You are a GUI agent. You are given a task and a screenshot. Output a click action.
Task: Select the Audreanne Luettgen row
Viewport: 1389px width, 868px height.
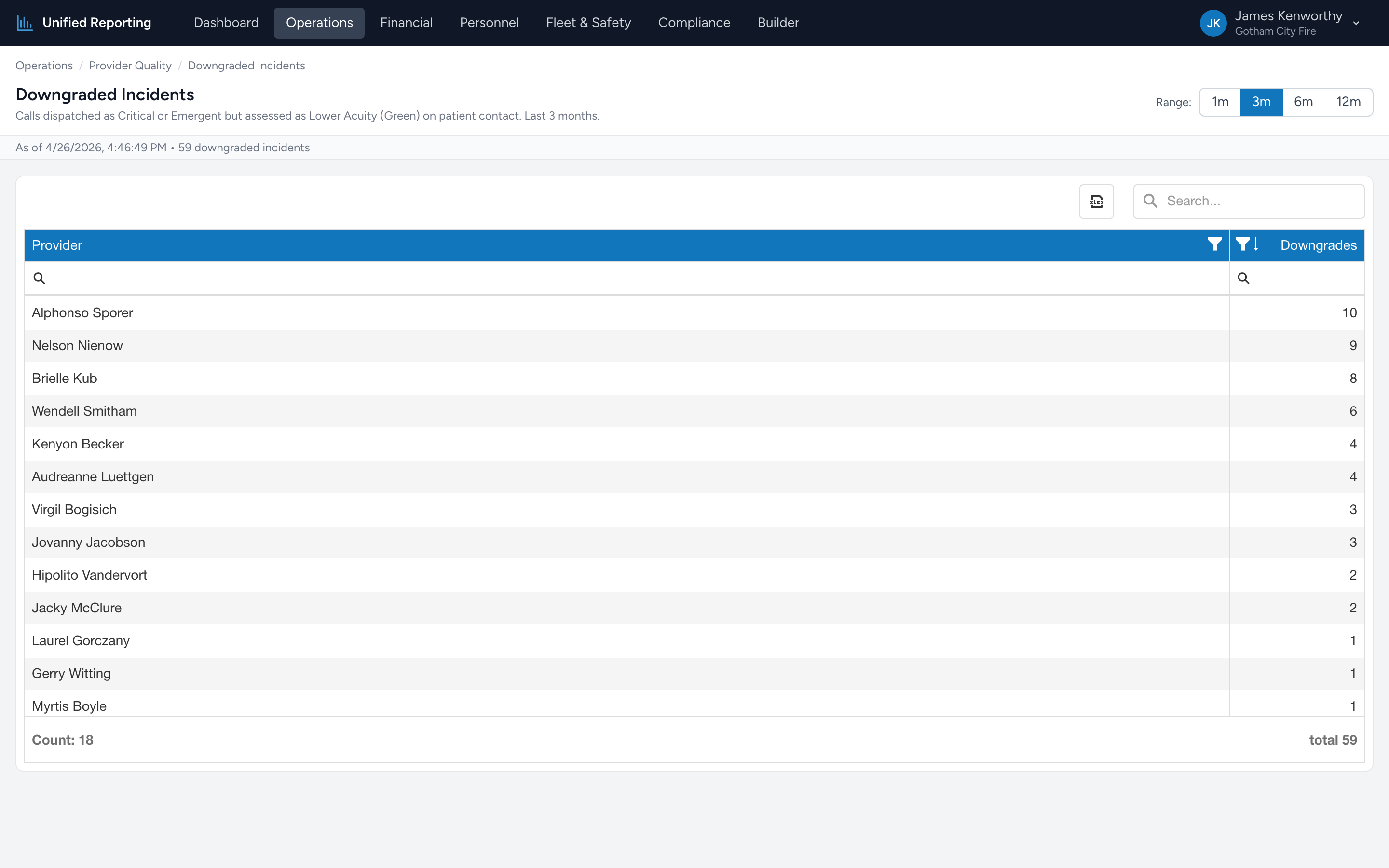tap(694, 476)
